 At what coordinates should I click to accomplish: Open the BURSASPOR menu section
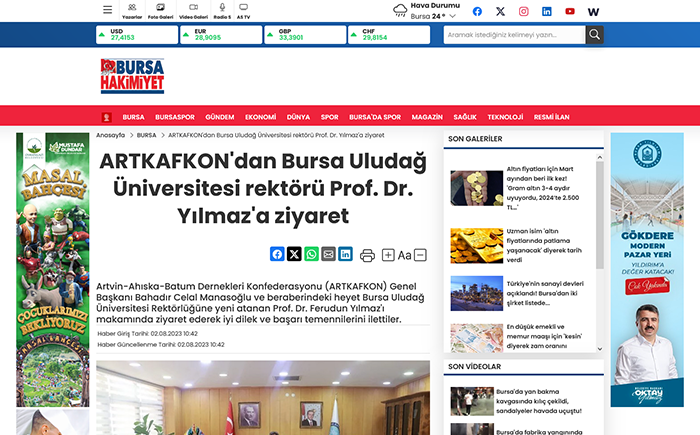175,117
